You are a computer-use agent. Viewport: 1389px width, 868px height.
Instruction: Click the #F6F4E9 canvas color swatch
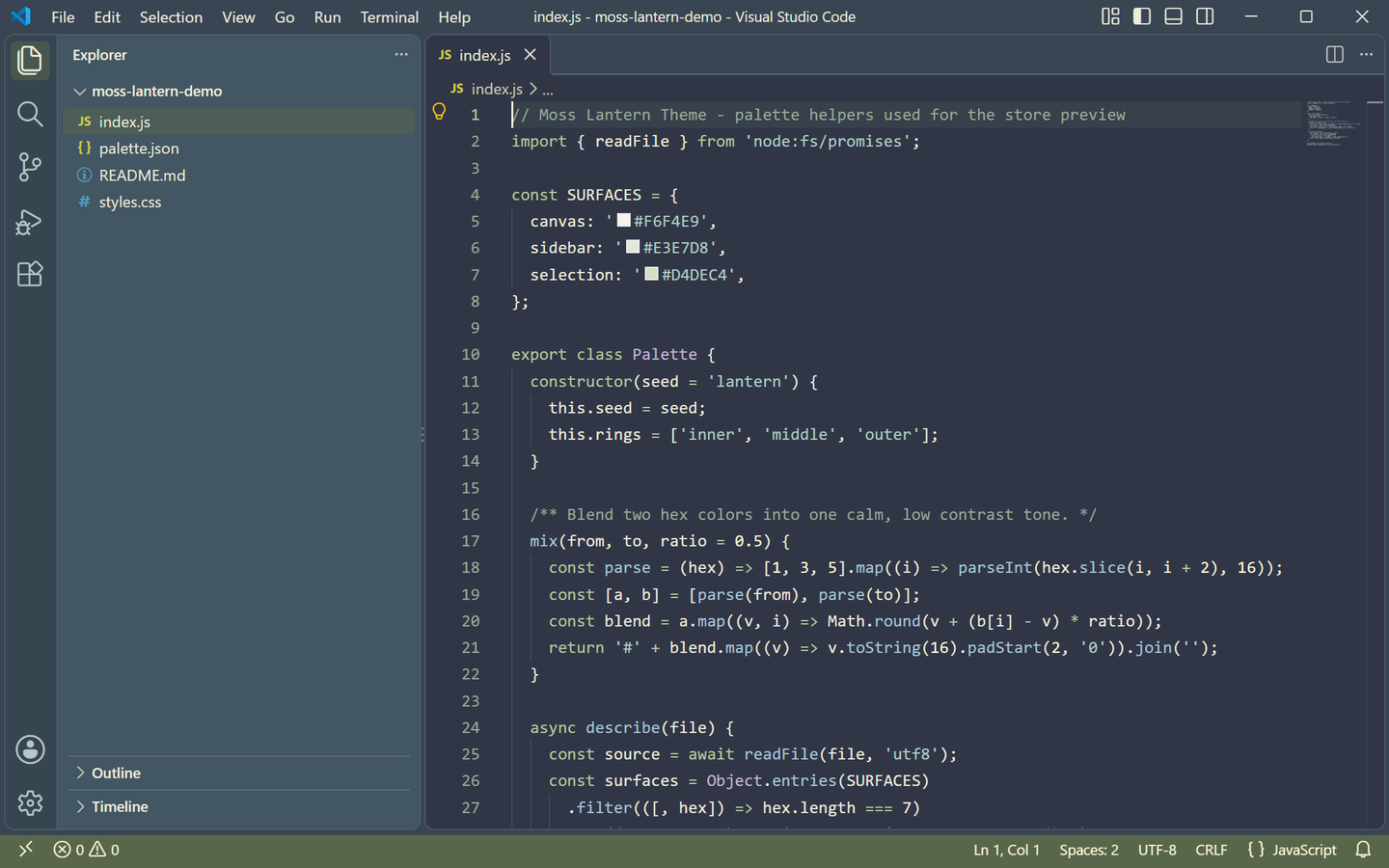click(x=624, y=221)
